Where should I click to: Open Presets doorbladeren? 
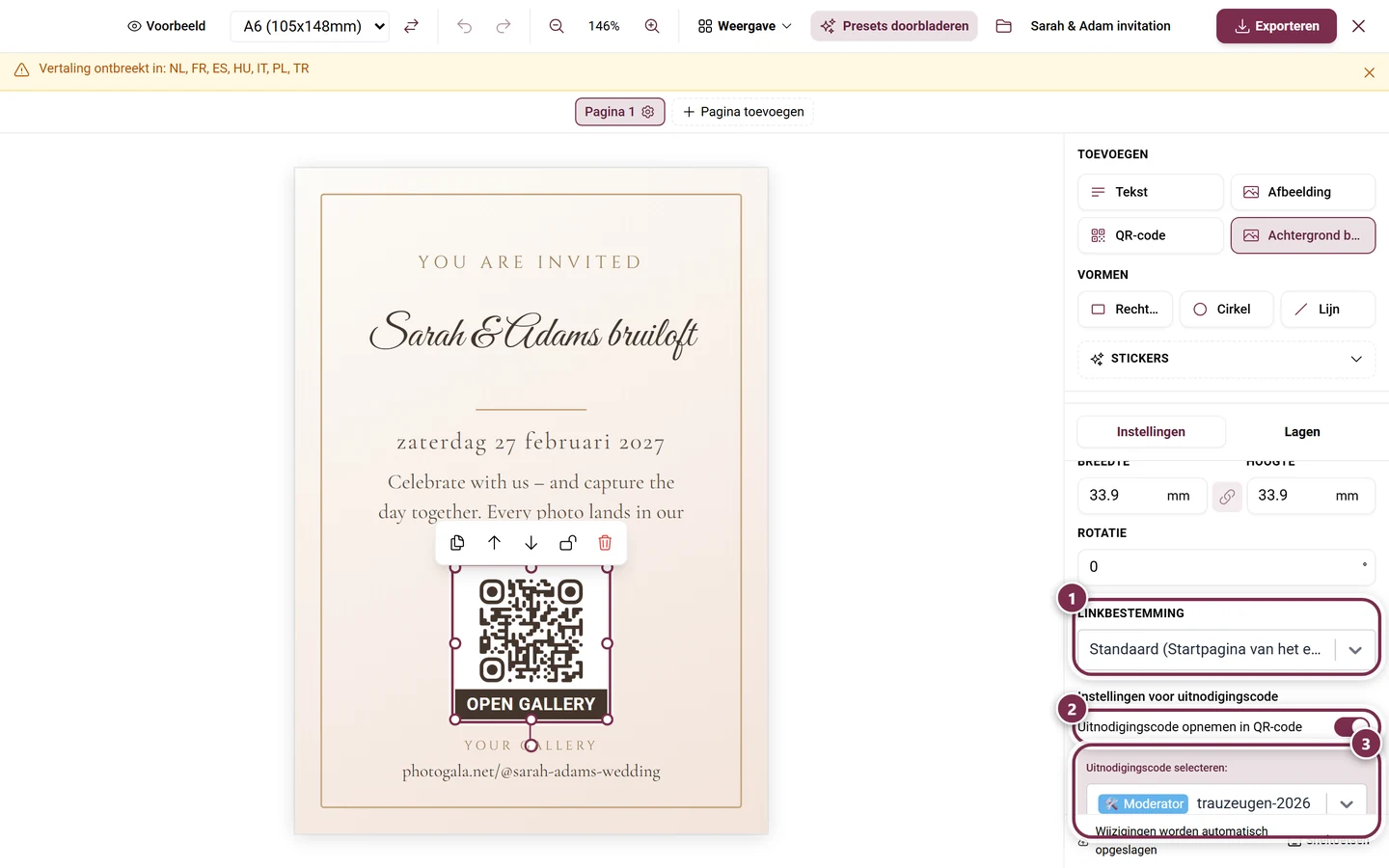click(x=894, y=26)
